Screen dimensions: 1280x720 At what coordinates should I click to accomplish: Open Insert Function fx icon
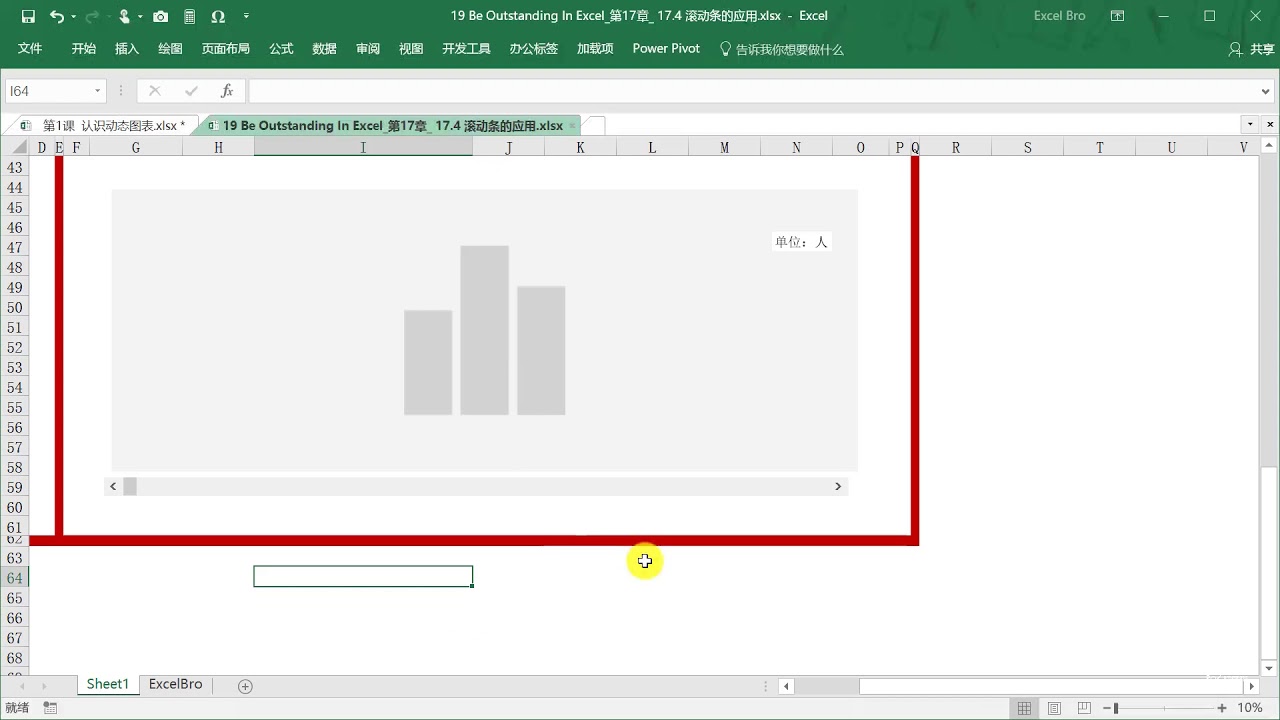pyautogui.click(x=227, y=91)
